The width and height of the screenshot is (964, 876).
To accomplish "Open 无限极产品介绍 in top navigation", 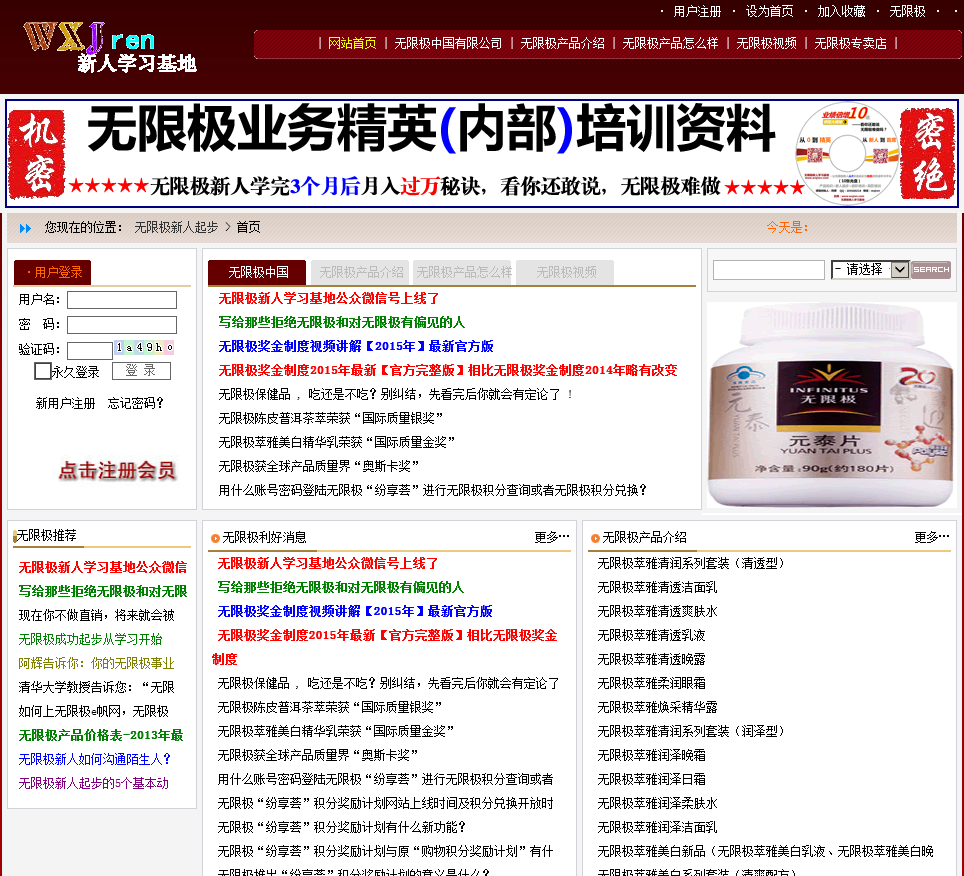I will [x=562, y=43].
